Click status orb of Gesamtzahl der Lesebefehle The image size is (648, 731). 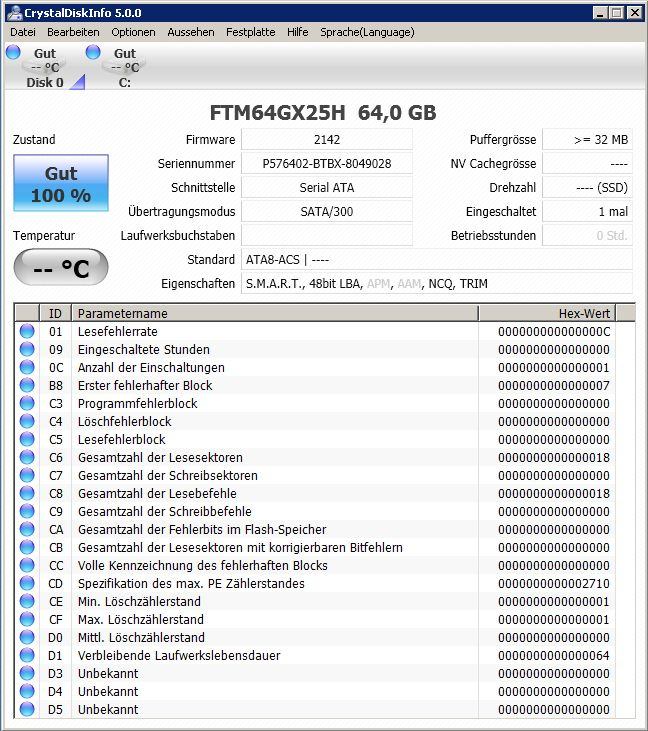(x=27, y=493)
